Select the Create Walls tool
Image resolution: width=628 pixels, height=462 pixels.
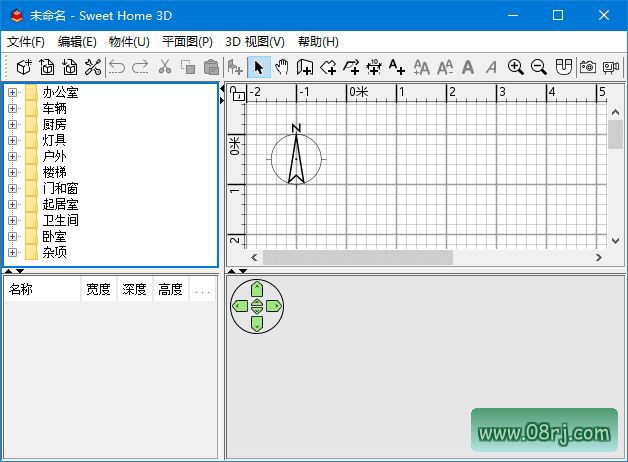(305, 67)
